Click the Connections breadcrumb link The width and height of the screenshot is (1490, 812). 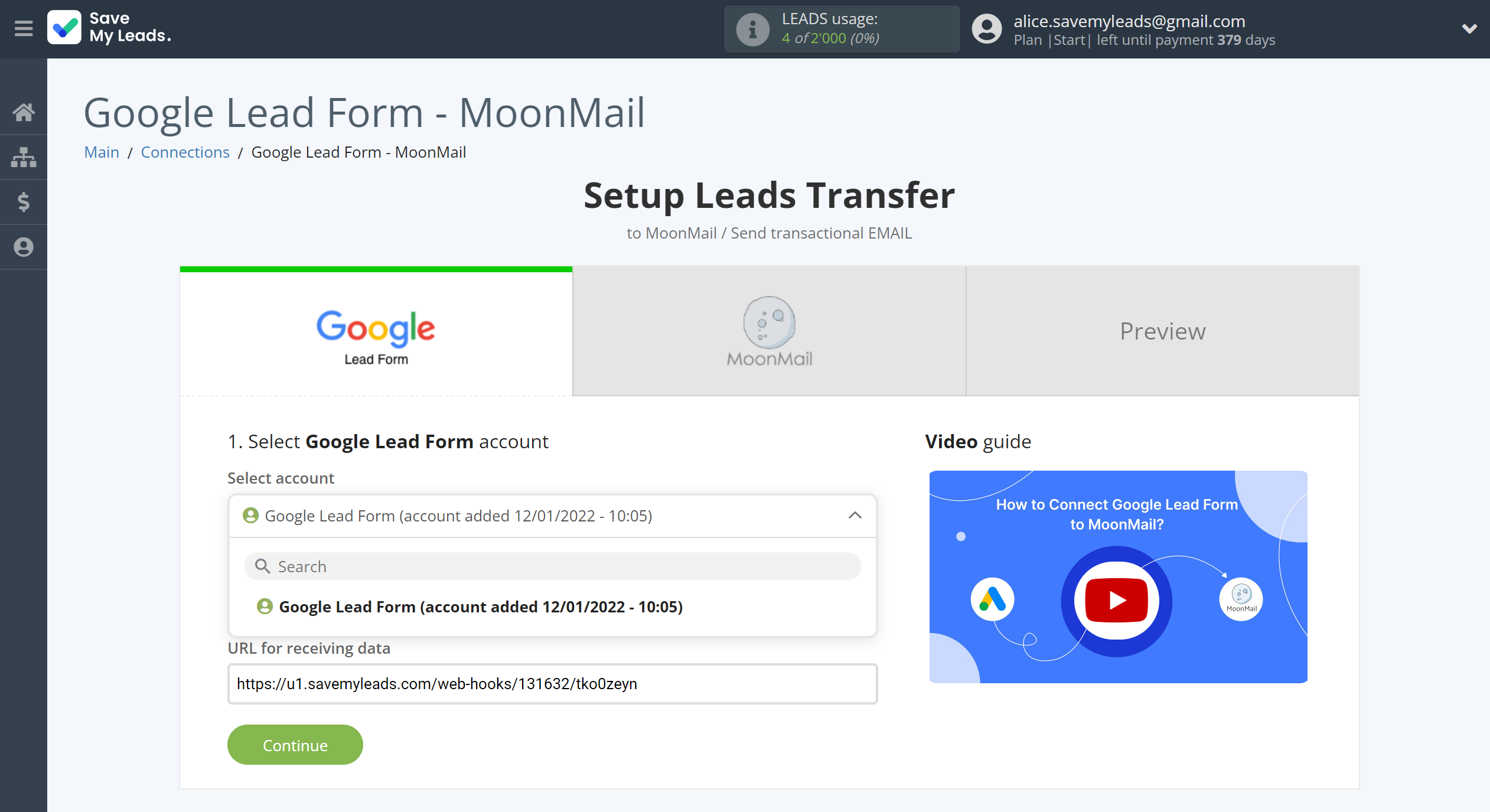click(185, 151)
